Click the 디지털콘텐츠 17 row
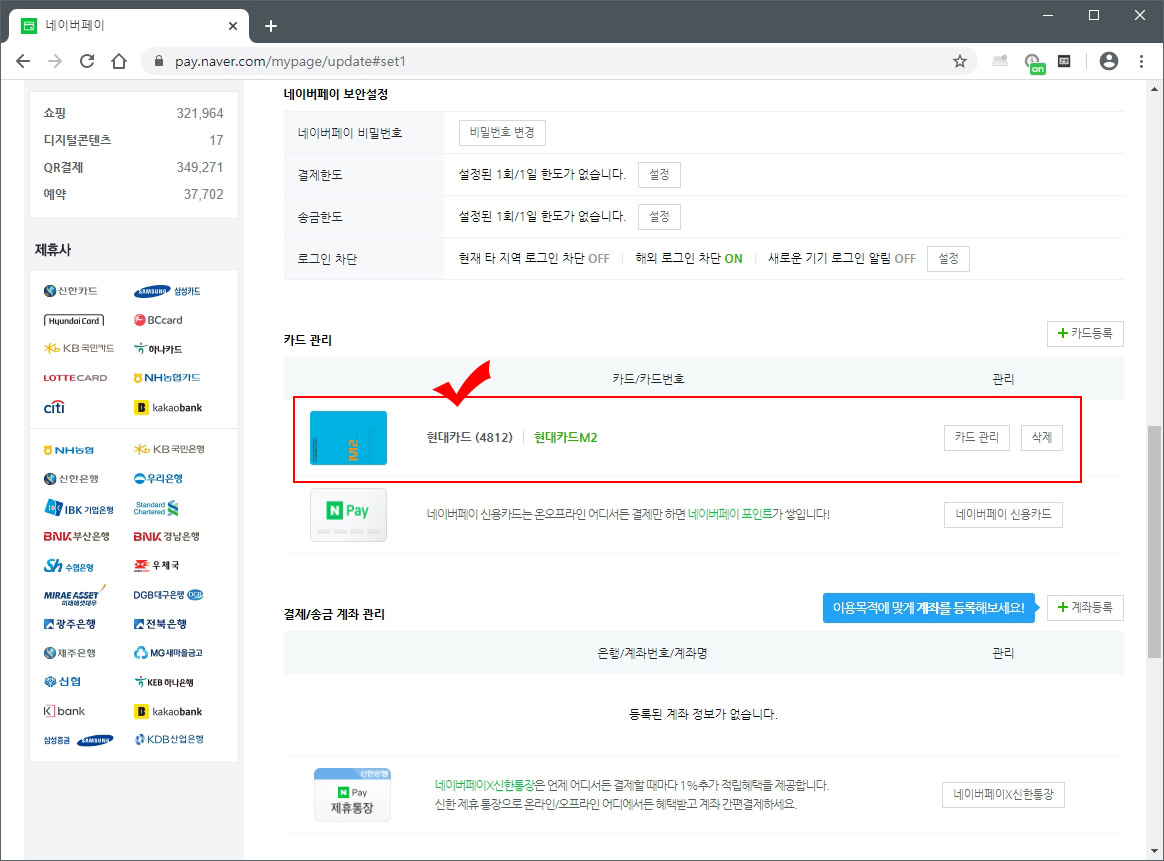 pyautogui.click(x=134, y=140)
